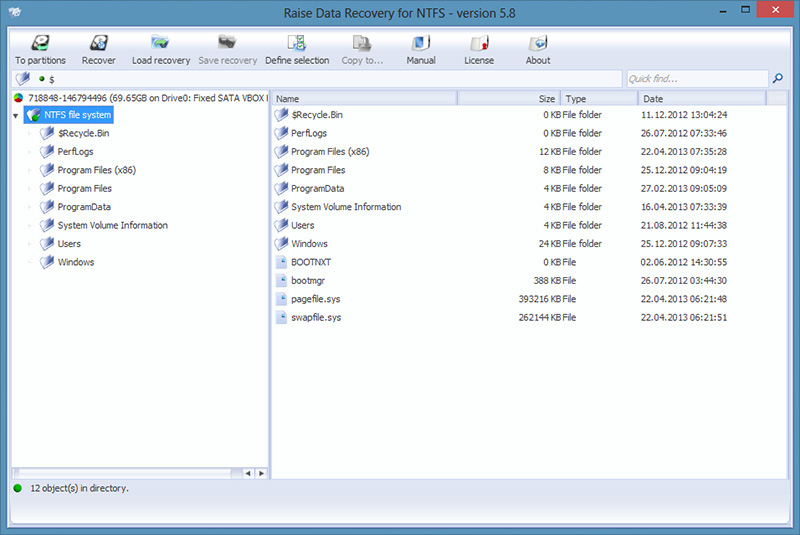Click the drive partition pie icon
Screen dimensions: 800x535
click(18, 98)
